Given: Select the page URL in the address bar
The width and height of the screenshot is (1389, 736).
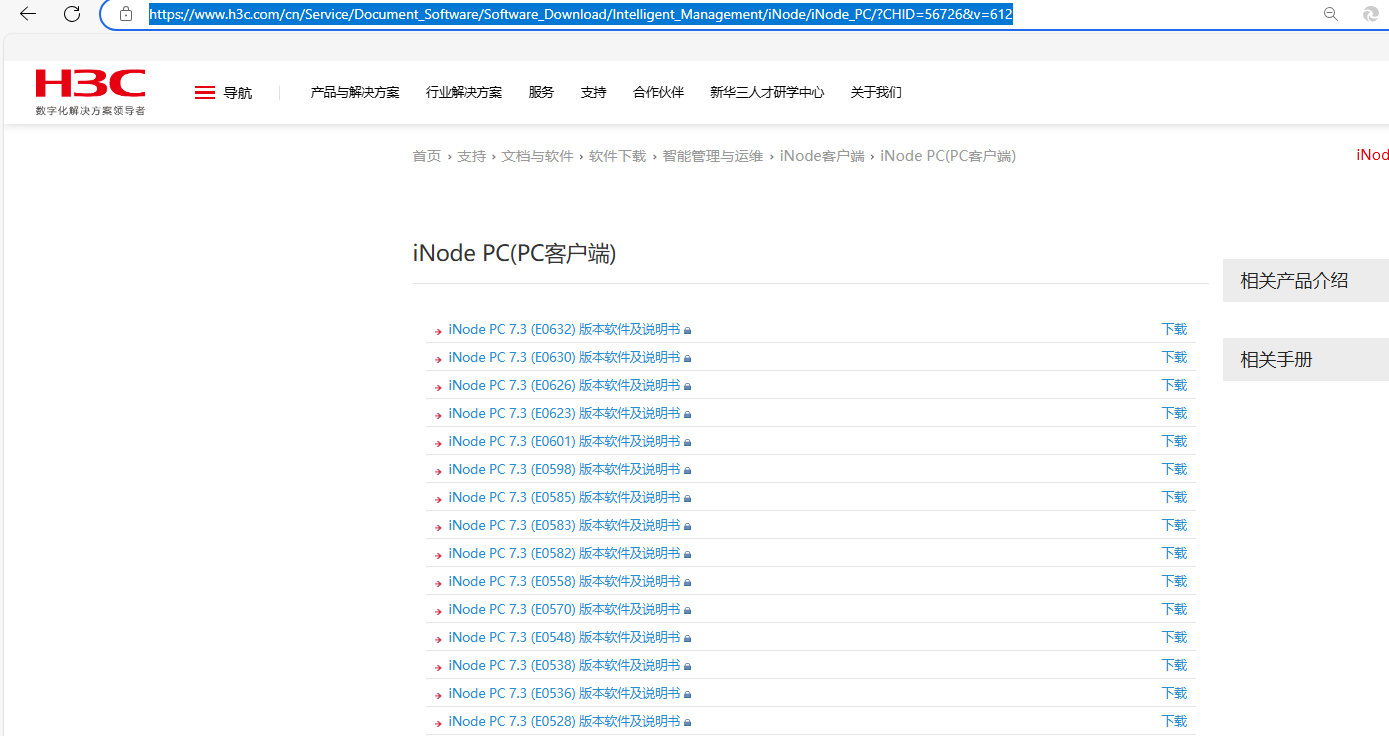Looking at the screenshot, I should 581,14.
